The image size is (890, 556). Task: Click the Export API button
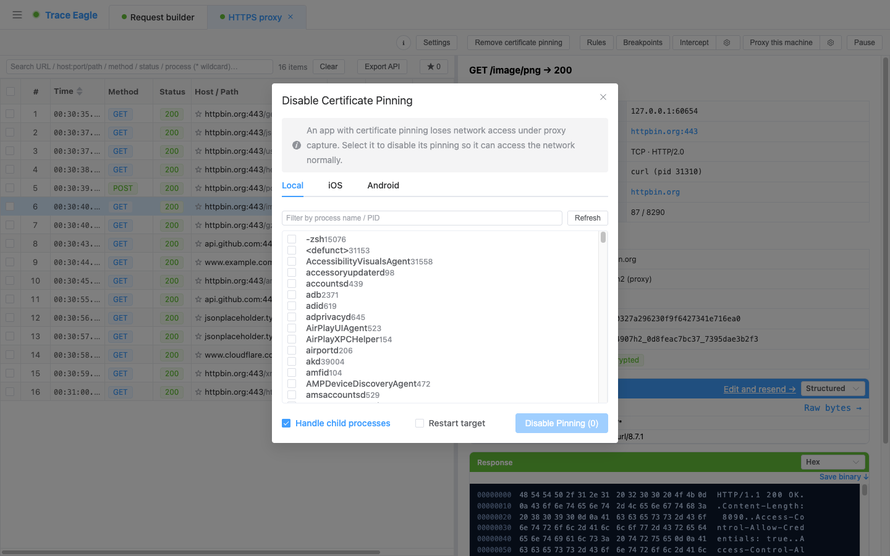382,66
